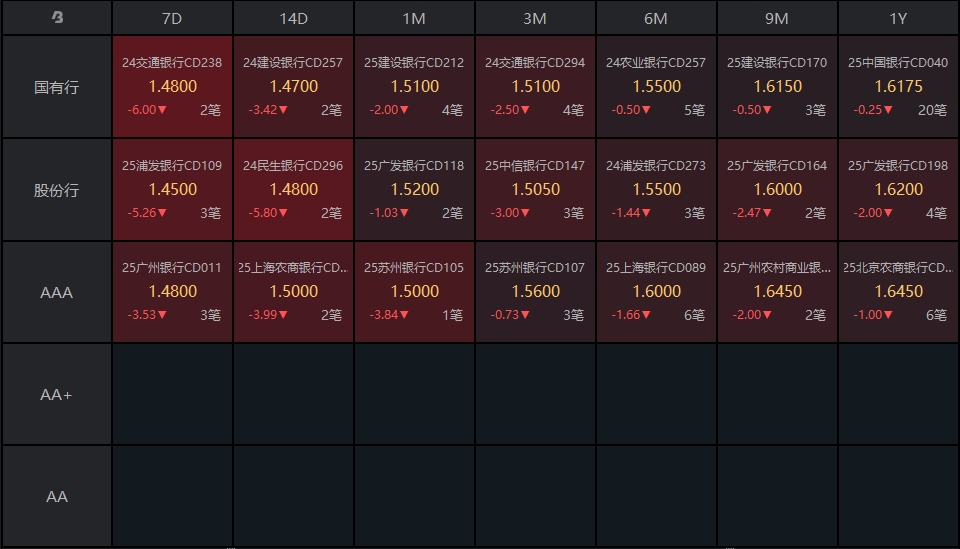
Task: Open the 25广发银行CD118 cell
Action: [x=414, y=189]
